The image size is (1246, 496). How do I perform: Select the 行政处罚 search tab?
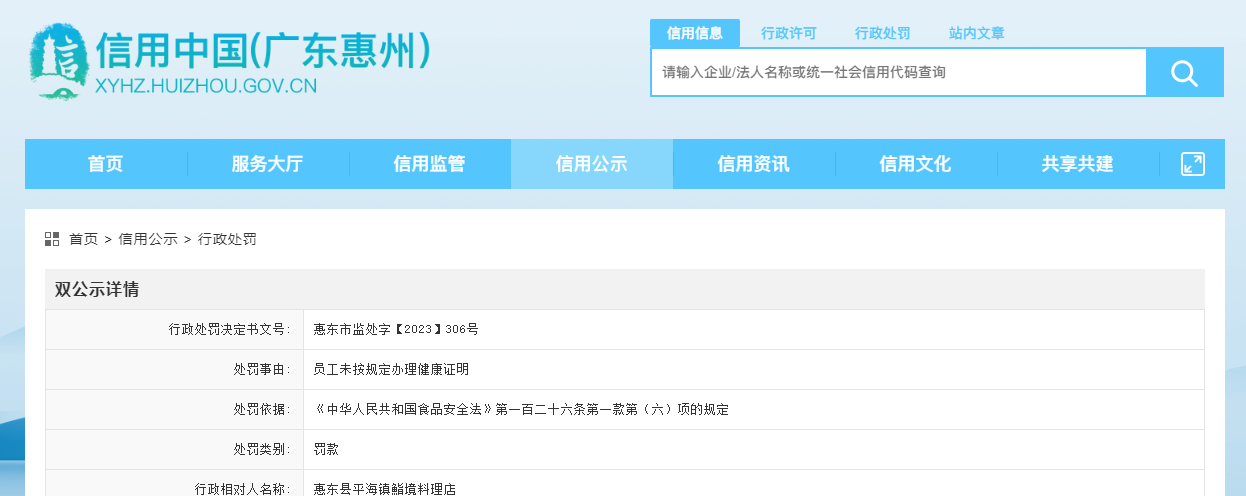883,33
